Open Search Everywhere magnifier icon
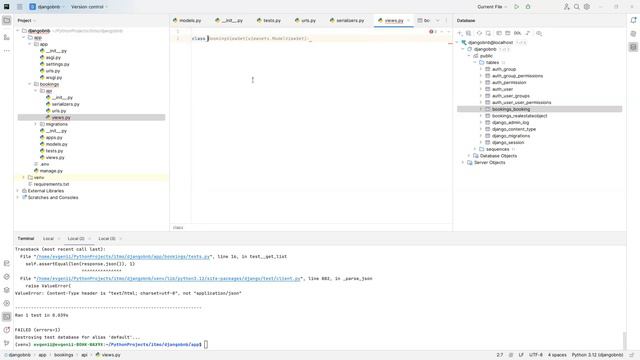The width and height of the screenshot is (640, 360). [x=577, y=7]
